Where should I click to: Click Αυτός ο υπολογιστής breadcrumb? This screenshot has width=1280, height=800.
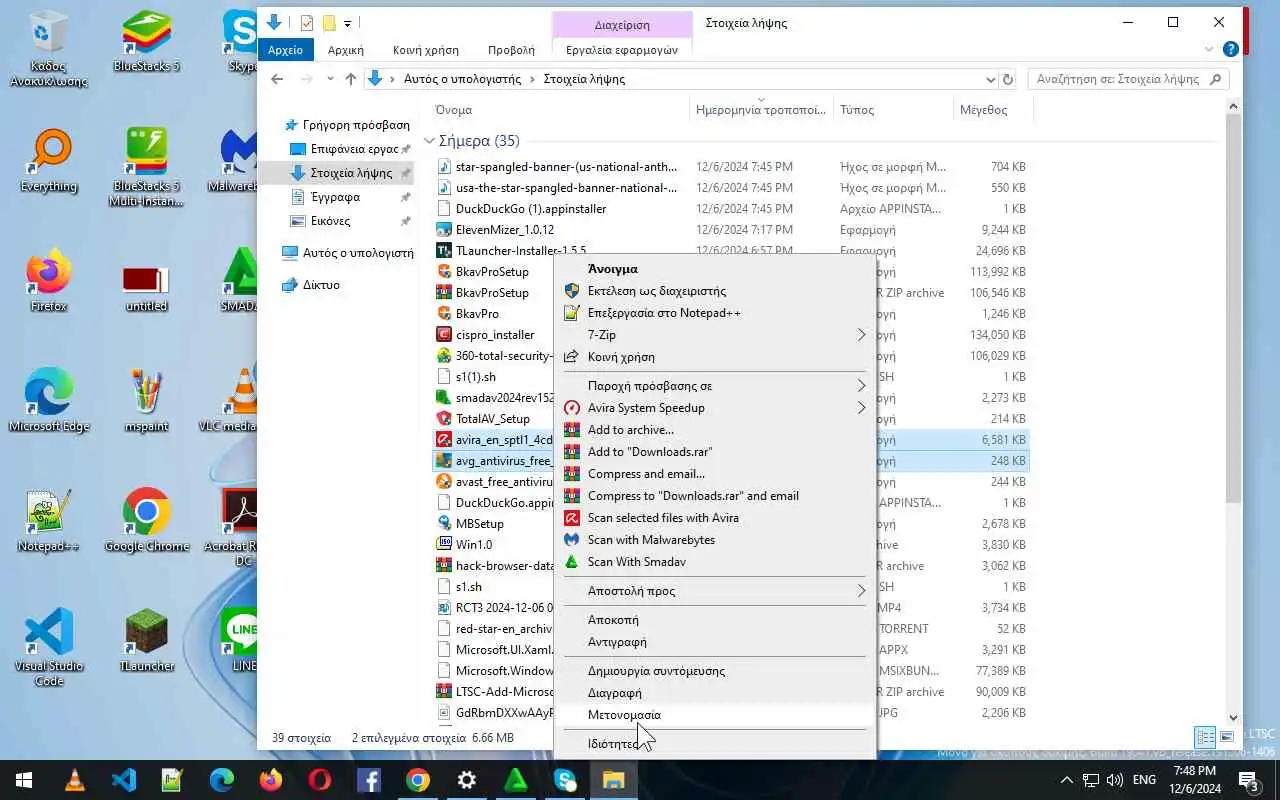coord(462,79)
